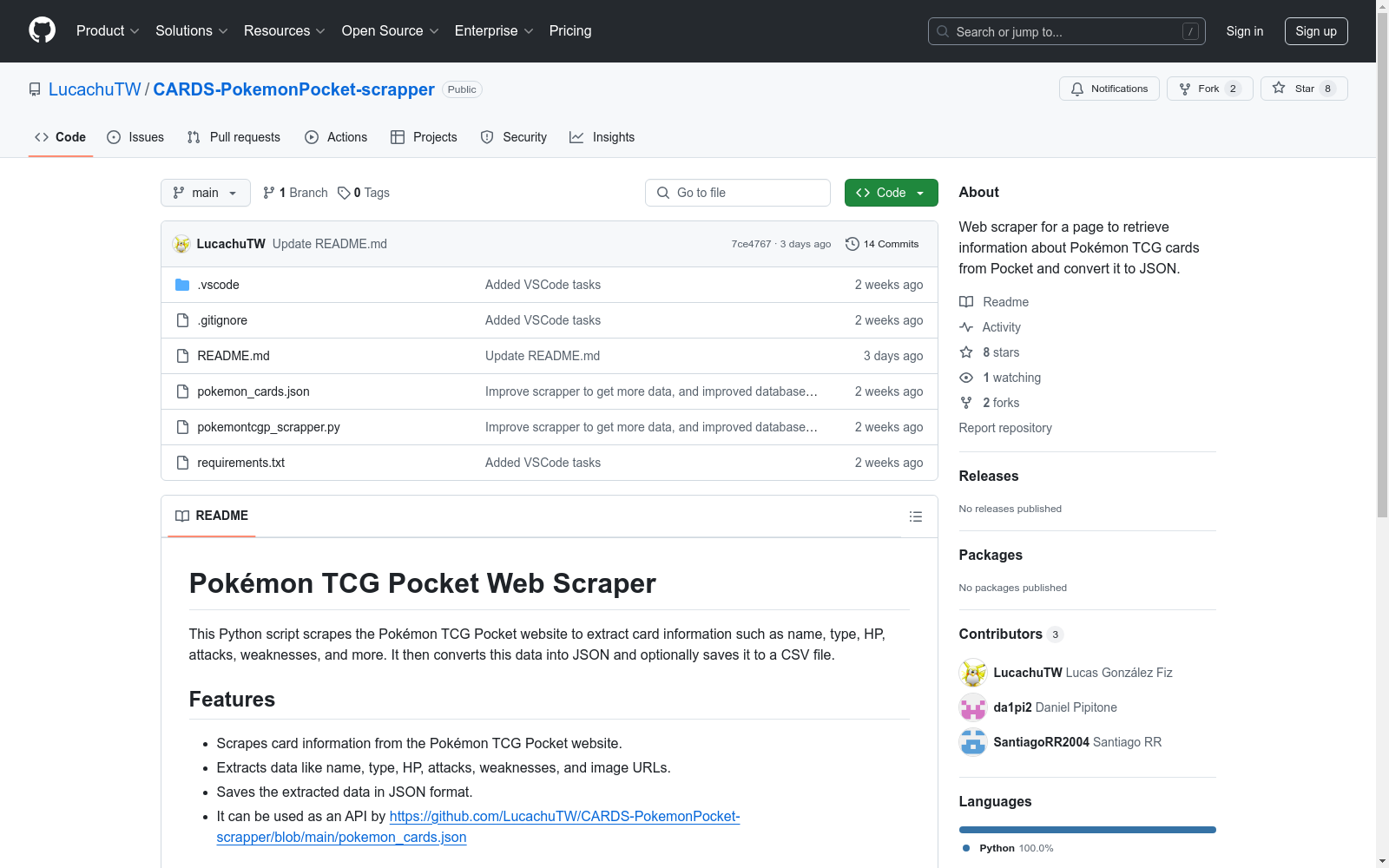The width and height of the screenshot is (1389, 868).
Task: Click the Python language bar
Action: (x=1088, y=830)
